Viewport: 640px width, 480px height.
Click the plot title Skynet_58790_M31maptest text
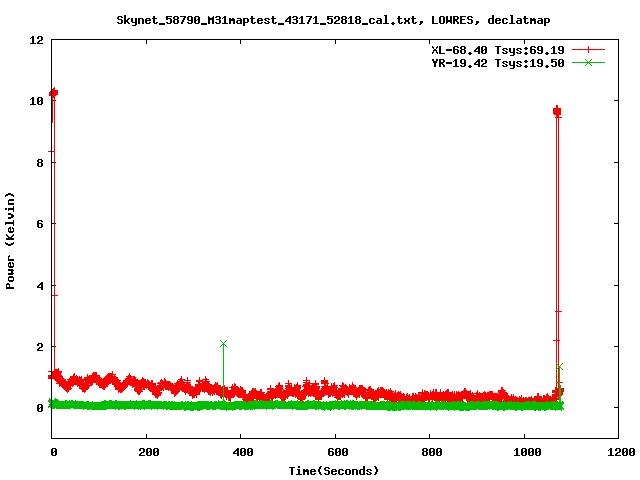pos(333,20)
